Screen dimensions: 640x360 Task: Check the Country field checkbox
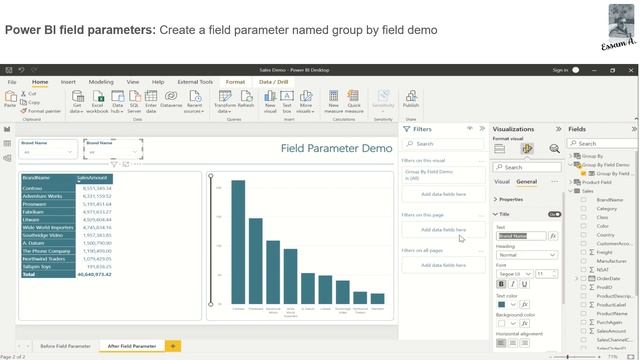584,235
